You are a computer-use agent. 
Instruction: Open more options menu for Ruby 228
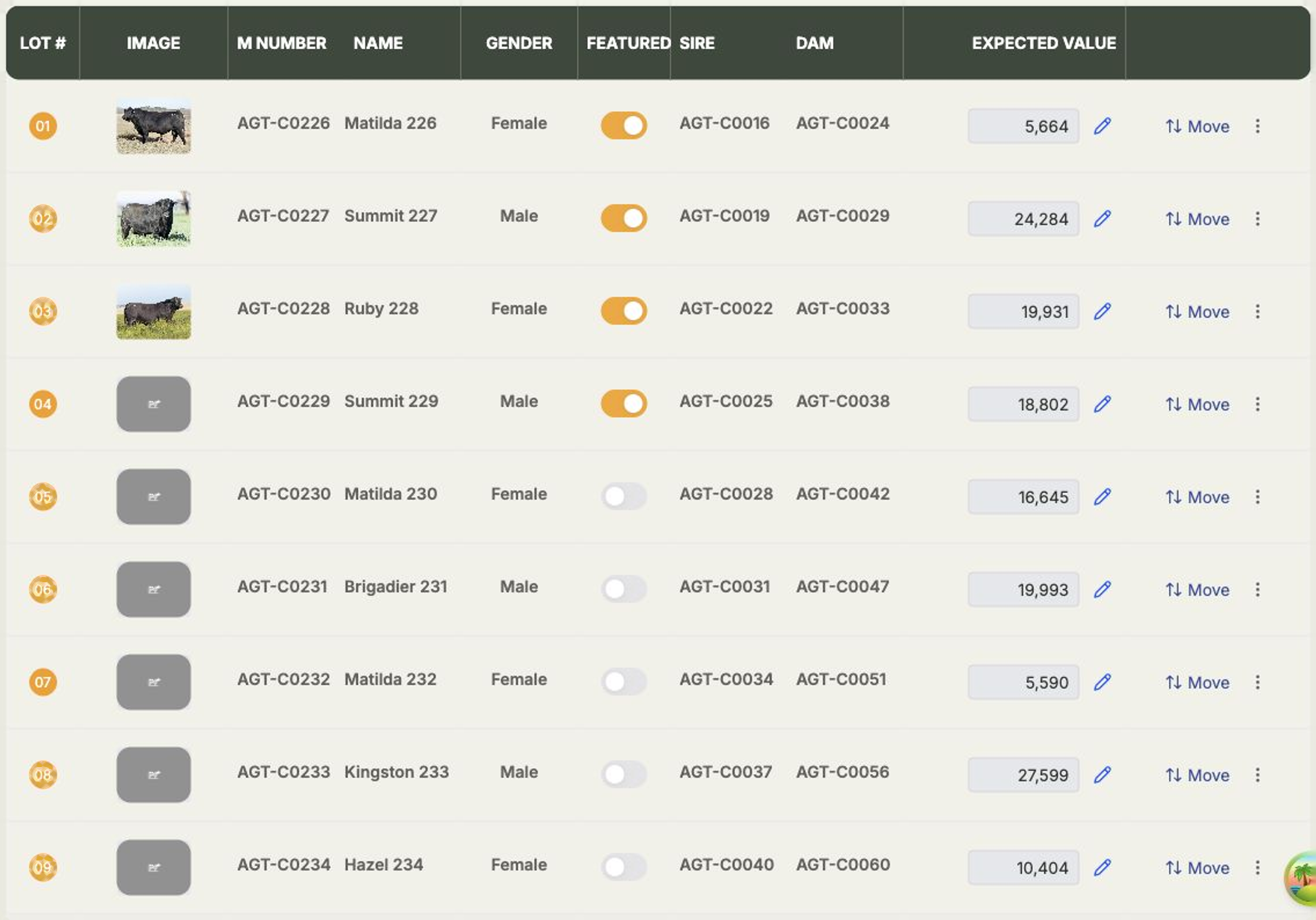1257,311
